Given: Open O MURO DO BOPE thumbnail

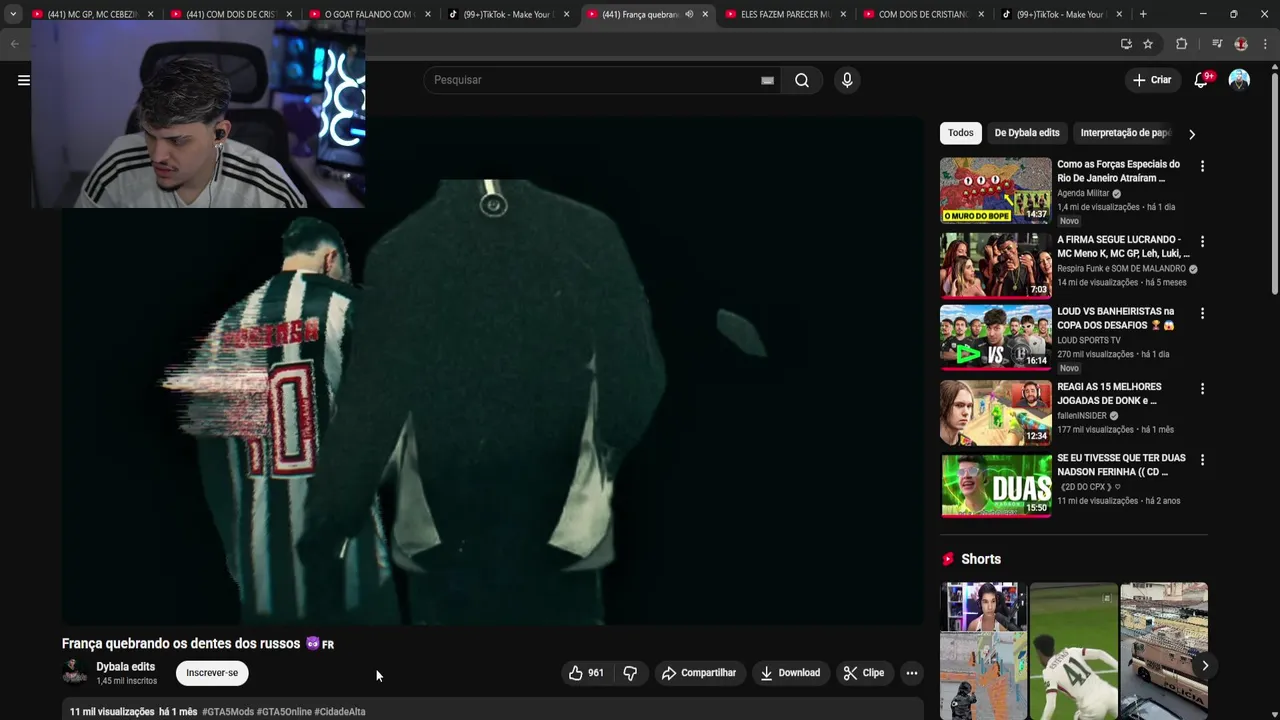Looking at the screenshot, I should pyautogui.click(x=996, y=190).
